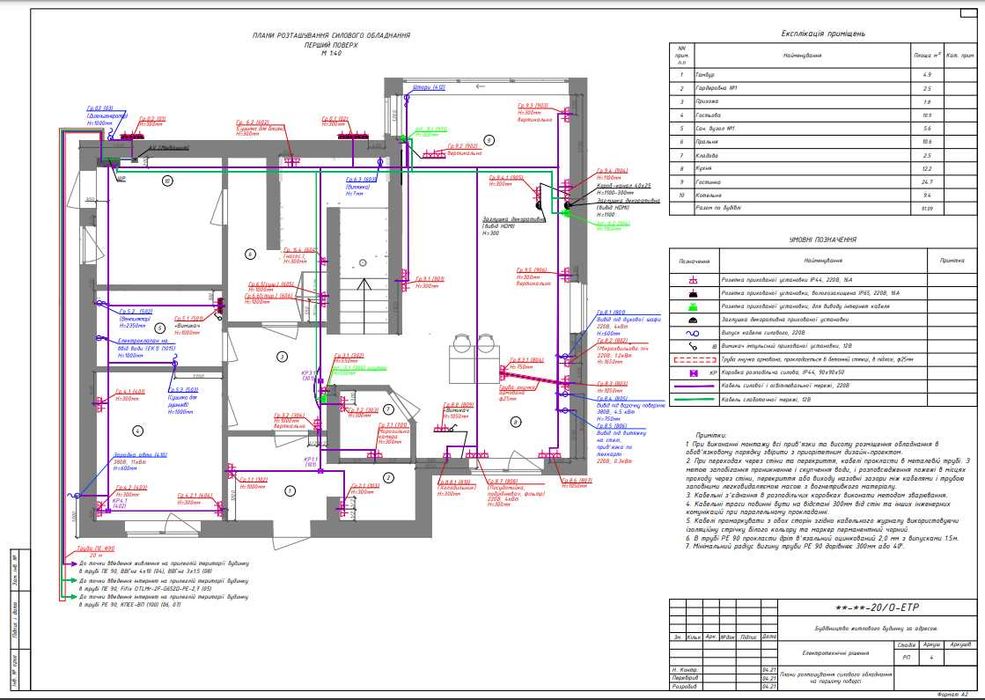The width and height of the screenshot is (985, 700).
Task: Click the "Експлікація приміщень" table heading
Action: (823, 33)
